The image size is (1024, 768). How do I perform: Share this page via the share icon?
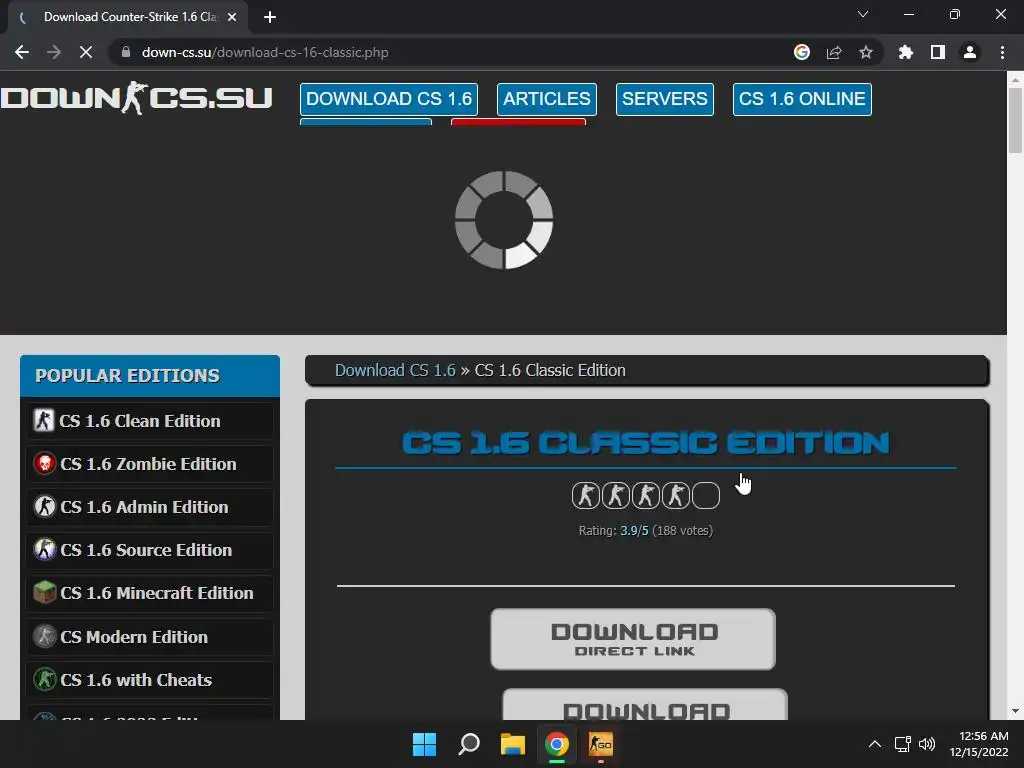click(x=834, y=52)
